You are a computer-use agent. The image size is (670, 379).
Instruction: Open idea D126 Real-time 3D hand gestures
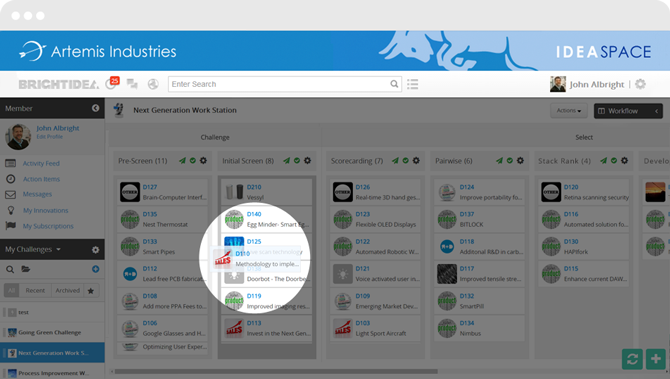coord(375,192)
